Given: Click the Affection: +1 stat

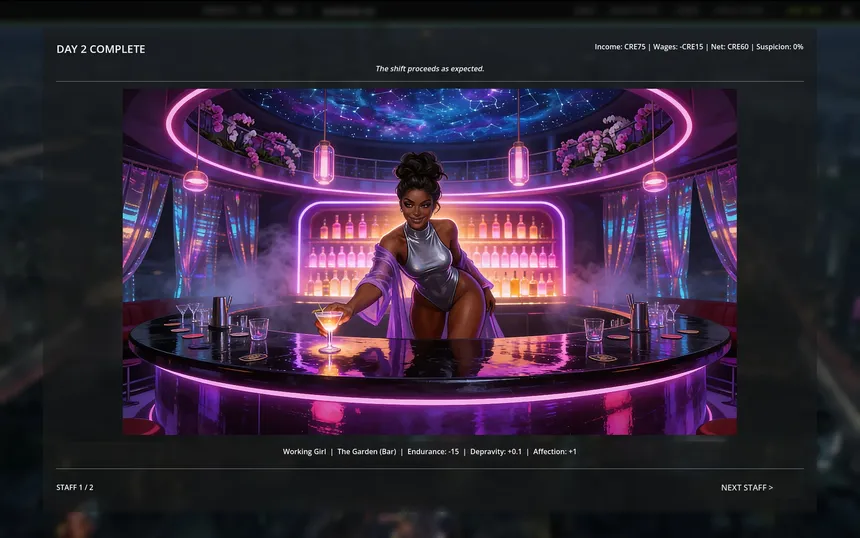Looking at the screenshot, I should [554, 452].
